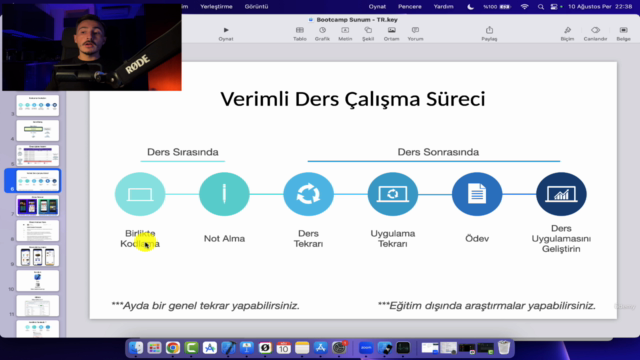Screen dimensions: 640x360
Task: Click the Eğitim dışında araştırmalar footnote
Action: click(487, 306)
